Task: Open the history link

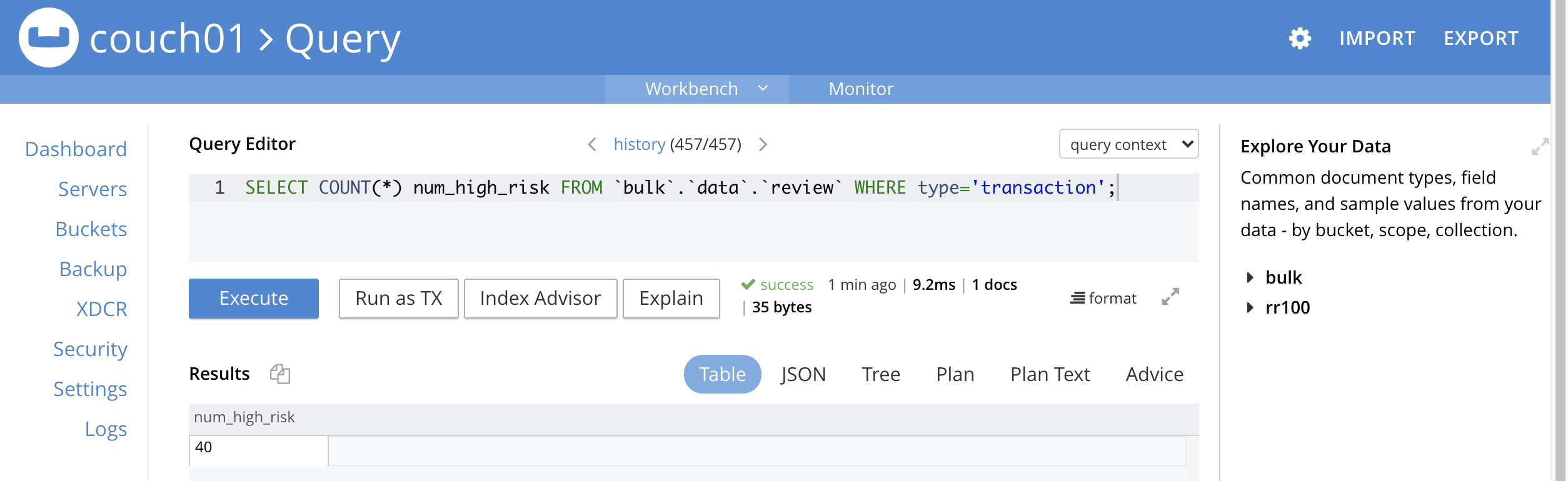Action: [639, 144]
